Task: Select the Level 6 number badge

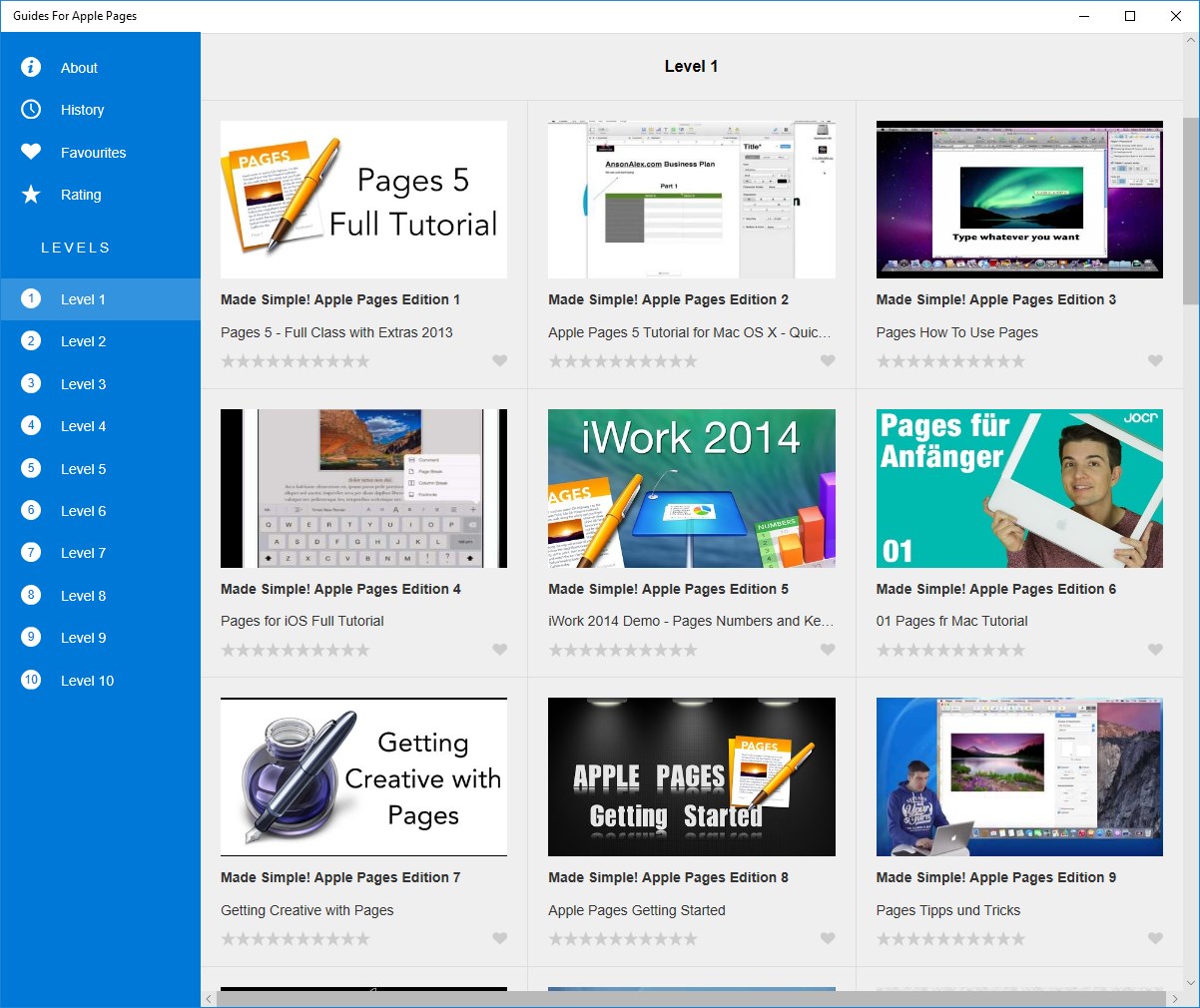Action: [31, 510]
